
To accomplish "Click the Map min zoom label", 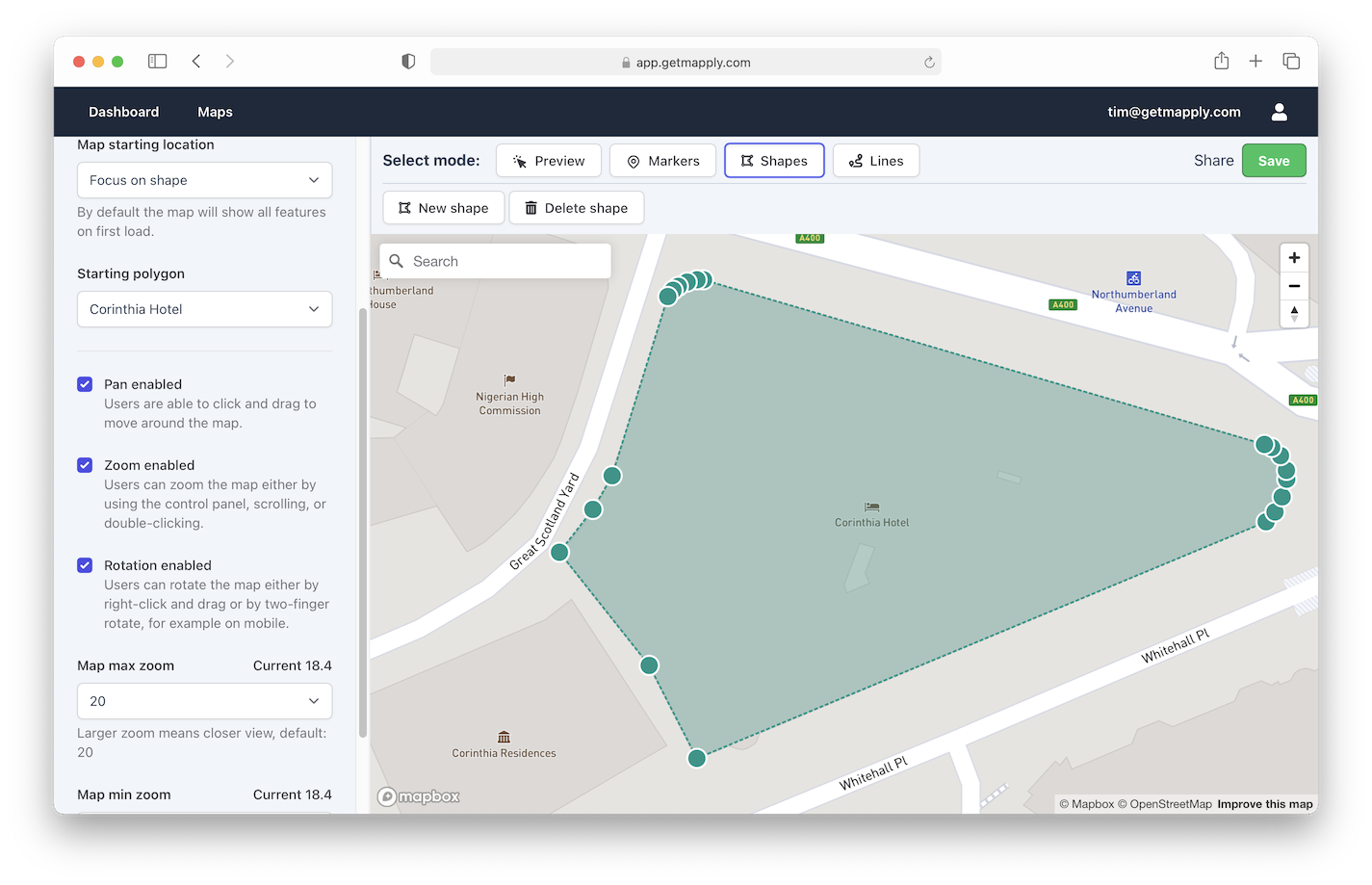I will tap(124, 794).
